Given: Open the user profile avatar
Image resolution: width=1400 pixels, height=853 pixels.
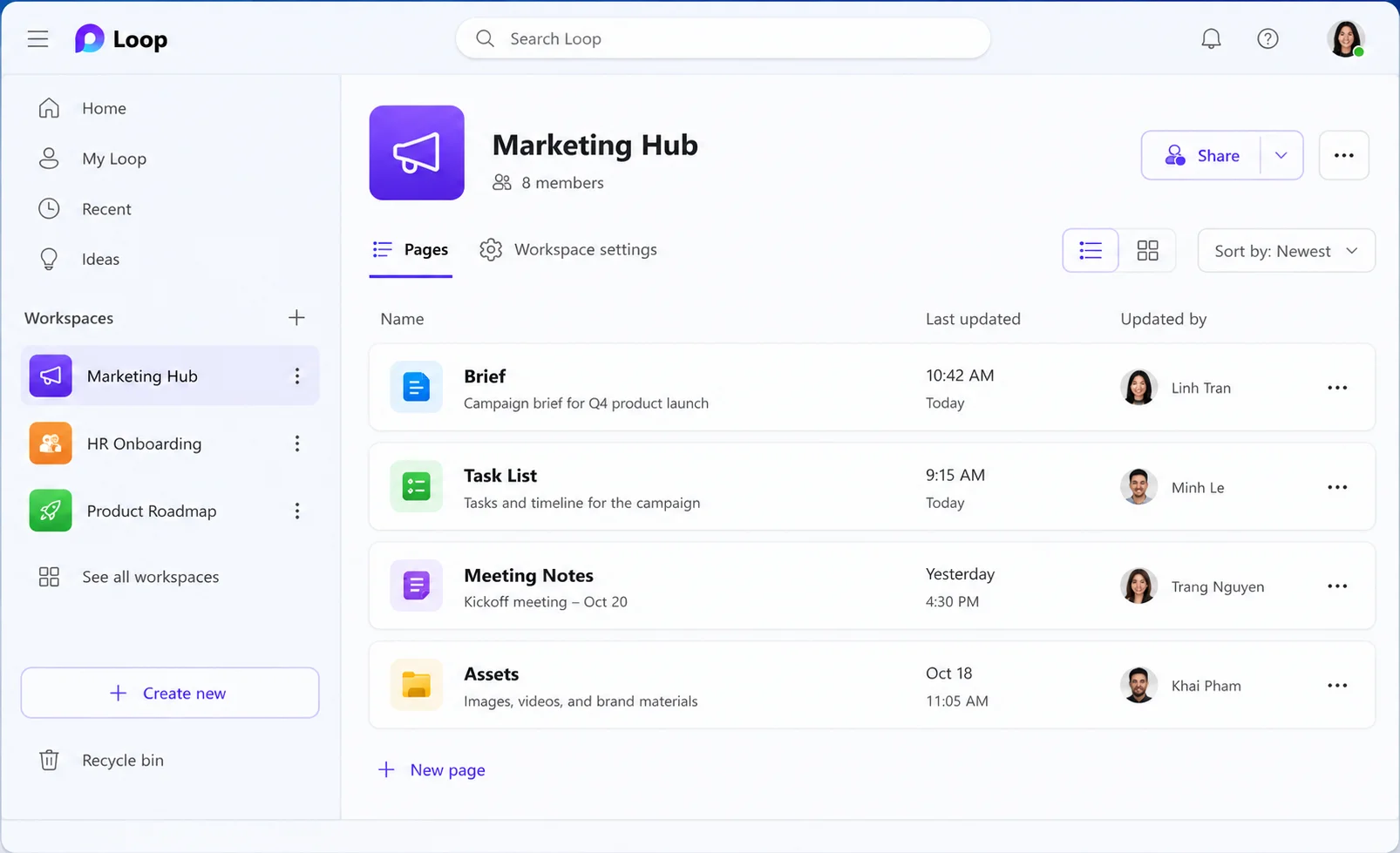Looking at the screenshot, I should tap(1345, 38).
